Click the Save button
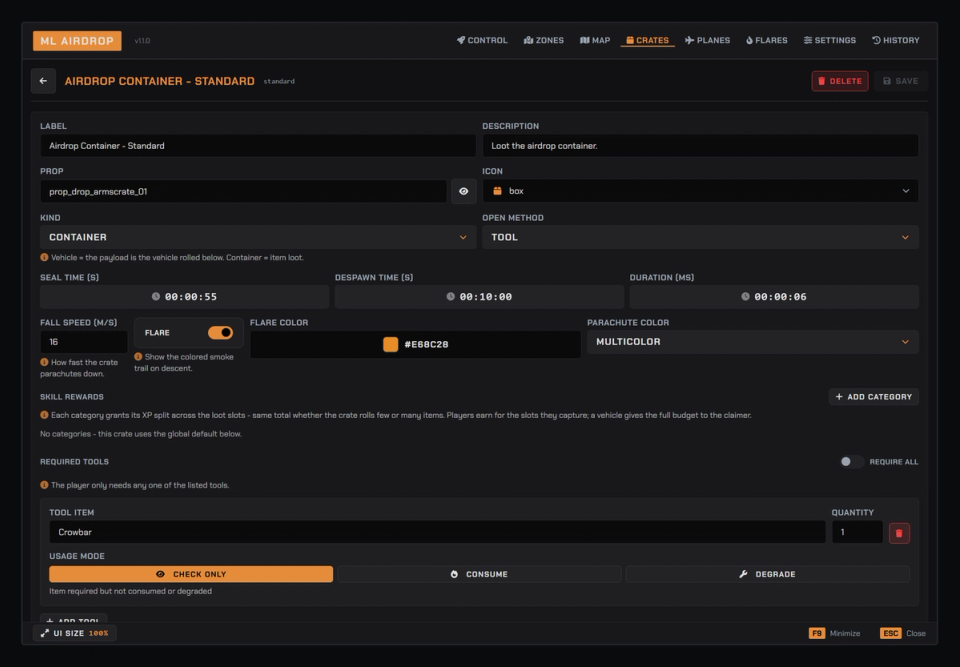This screenshot has width=960, height=667. point(901,81)
